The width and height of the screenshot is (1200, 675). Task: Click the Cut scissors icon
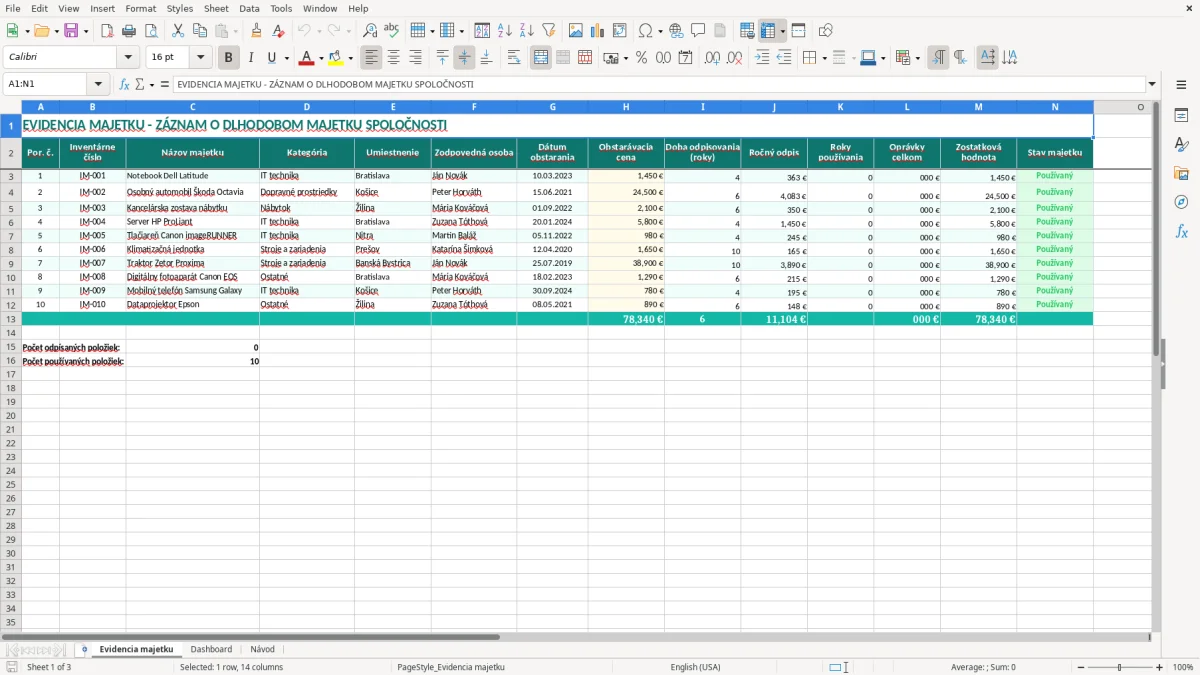tap(177, 31)
